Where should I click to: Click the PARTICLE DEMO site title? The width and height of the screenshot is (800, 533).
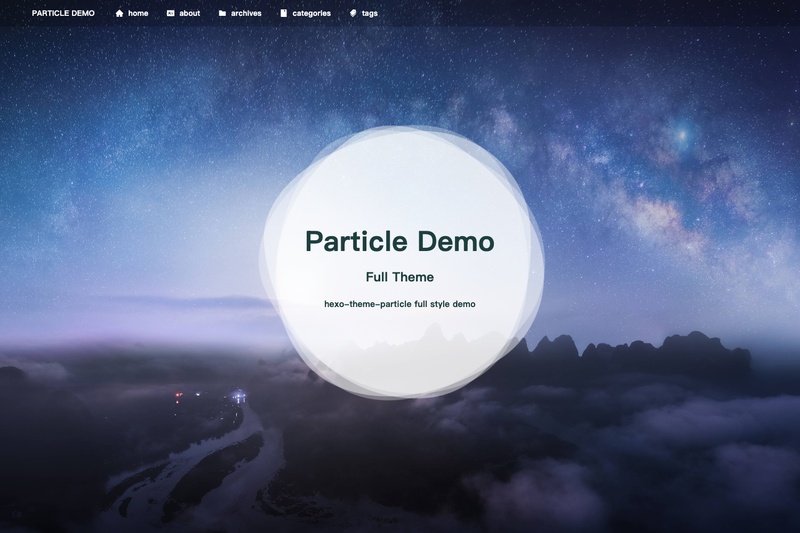[x=63, y=13]
